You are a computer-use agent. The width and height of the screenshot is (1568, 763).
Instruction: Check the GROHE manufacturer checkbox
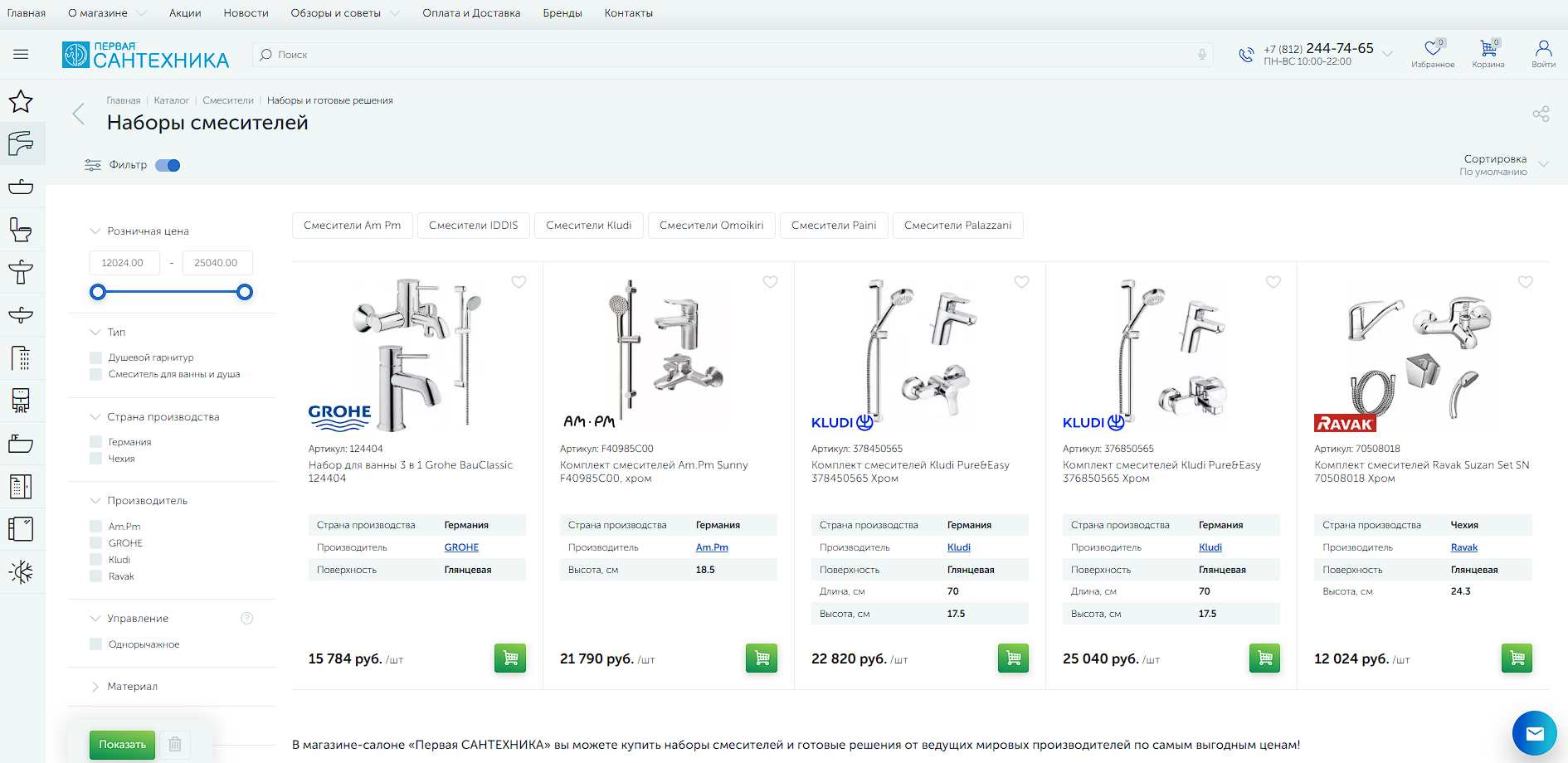tap(96, 543)
